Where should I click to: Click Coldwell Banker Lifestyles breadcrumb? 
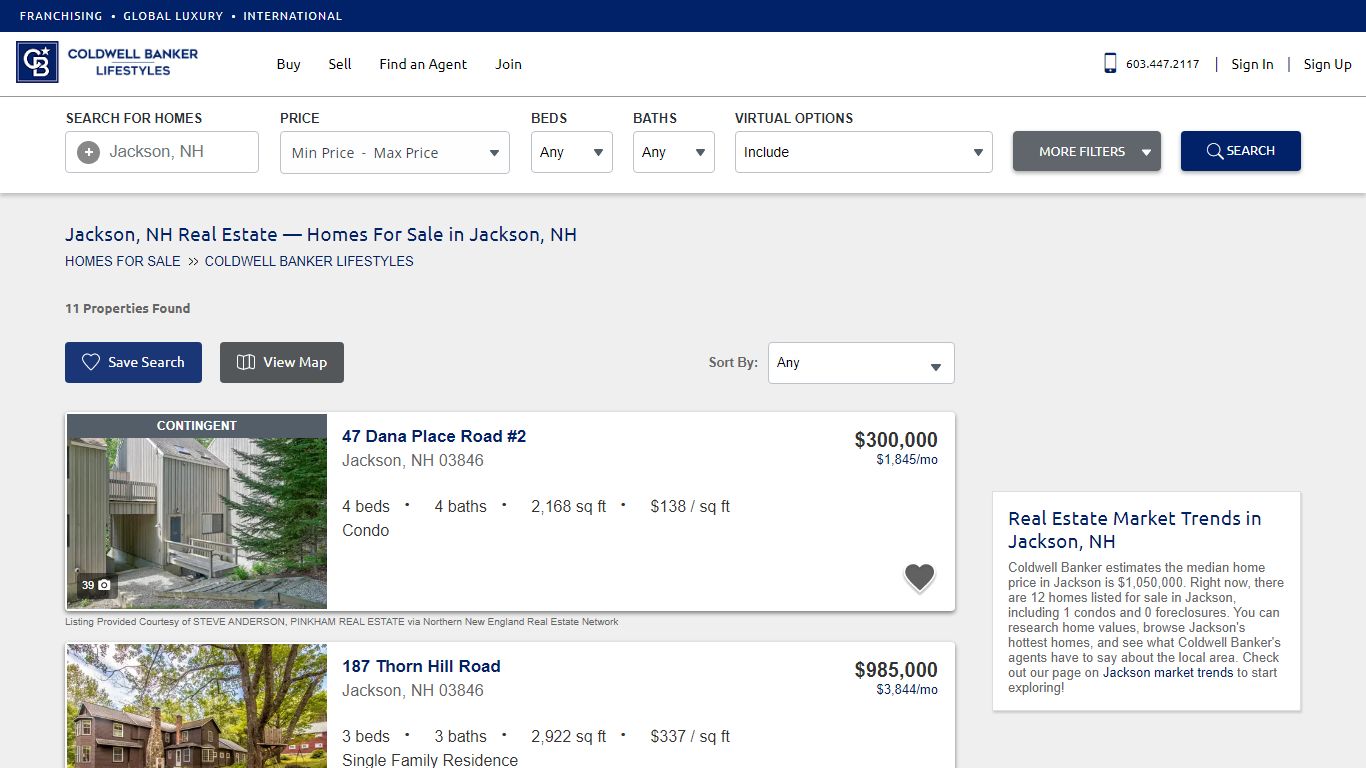click(309, 261)
